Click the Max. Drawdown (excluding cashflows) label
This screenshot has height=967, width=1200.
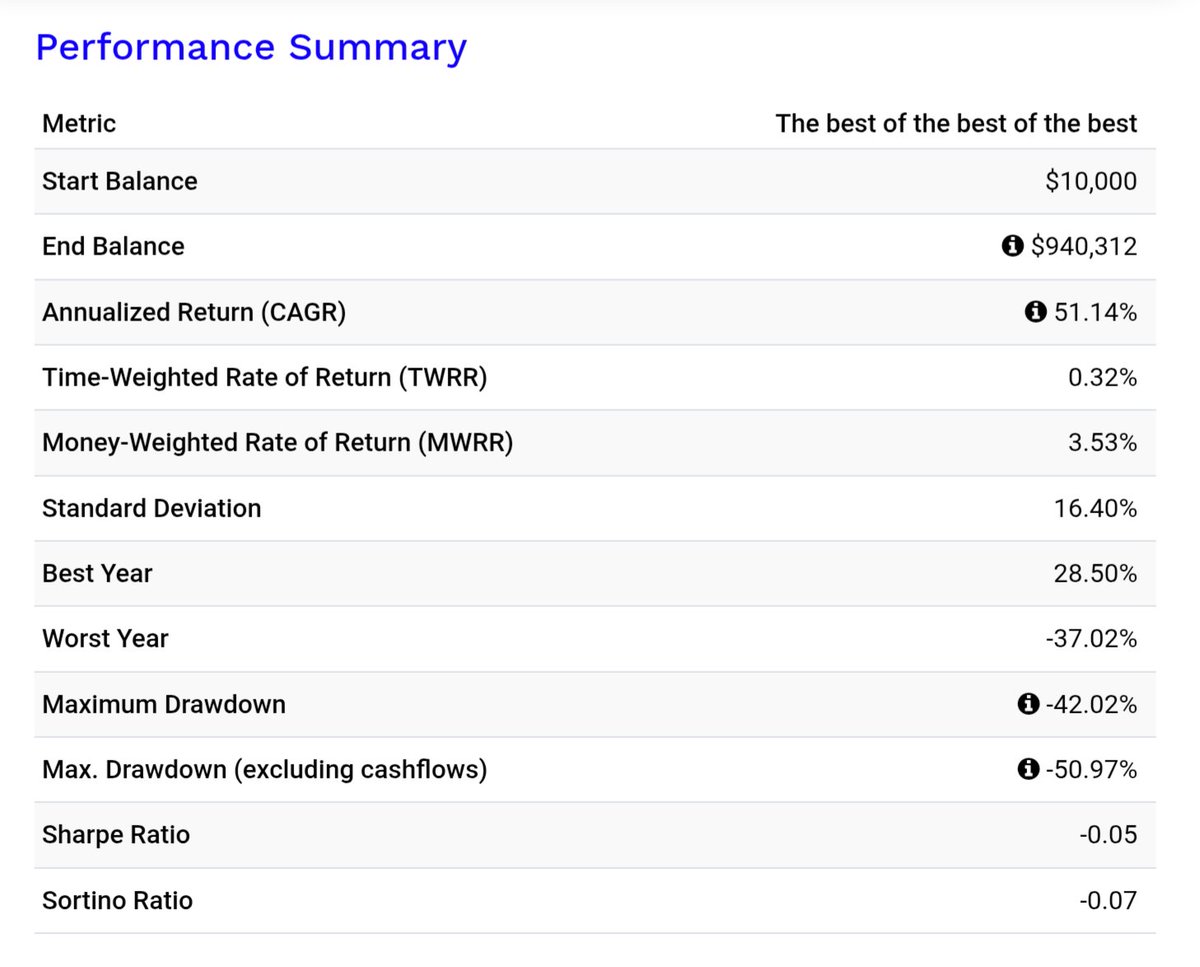coord(265,769)
